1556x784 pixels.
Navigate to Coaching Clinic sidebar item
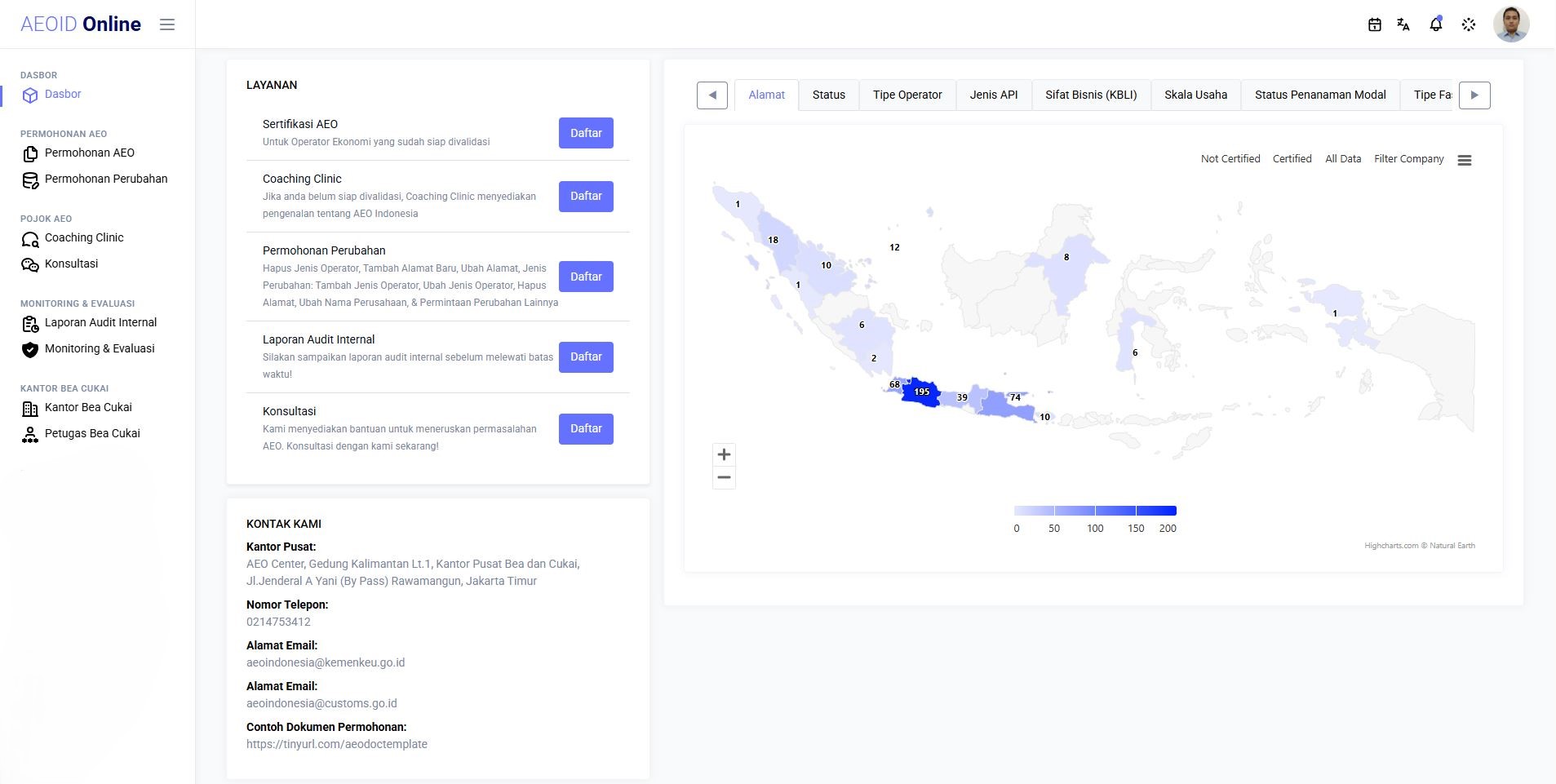tap(84, 237)
